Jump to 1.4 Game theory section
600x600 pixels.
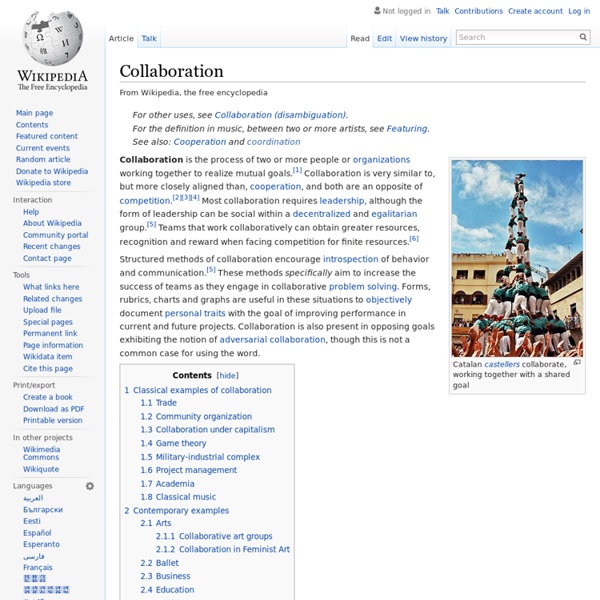point(173,443)
